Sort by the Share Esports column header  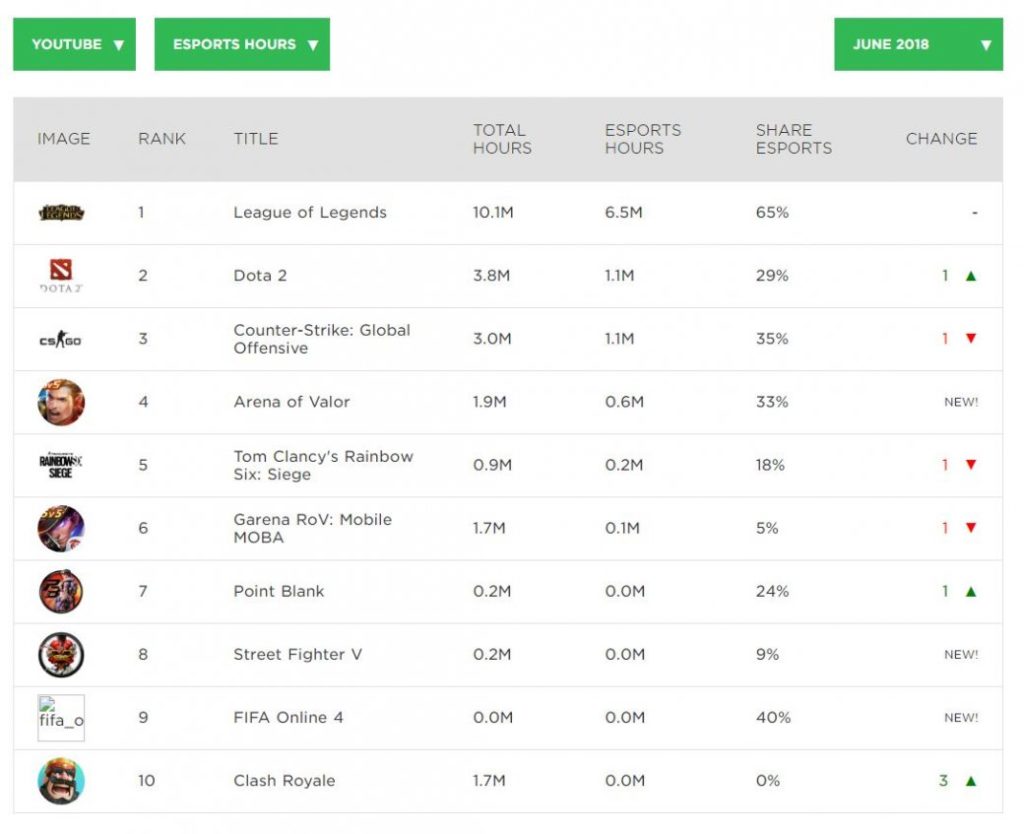pos(794,139)
